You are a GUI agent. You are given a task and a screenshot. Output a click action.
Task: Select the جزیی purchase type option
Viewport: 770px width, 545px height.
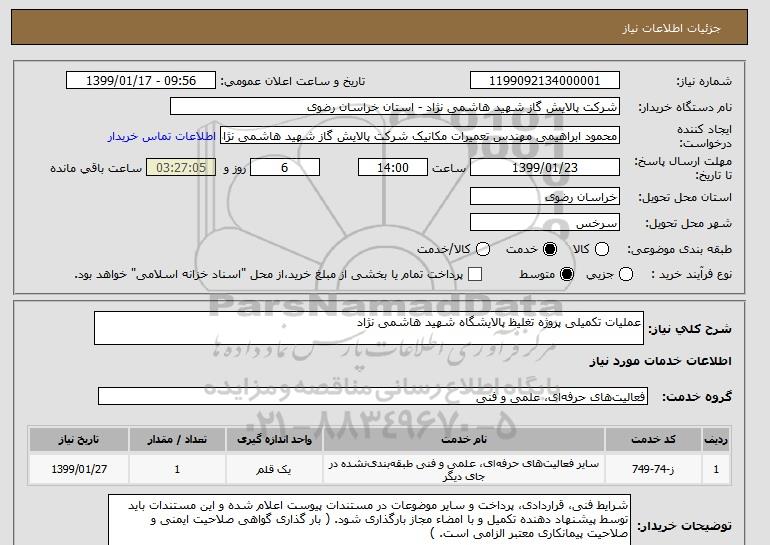[626, 274]
